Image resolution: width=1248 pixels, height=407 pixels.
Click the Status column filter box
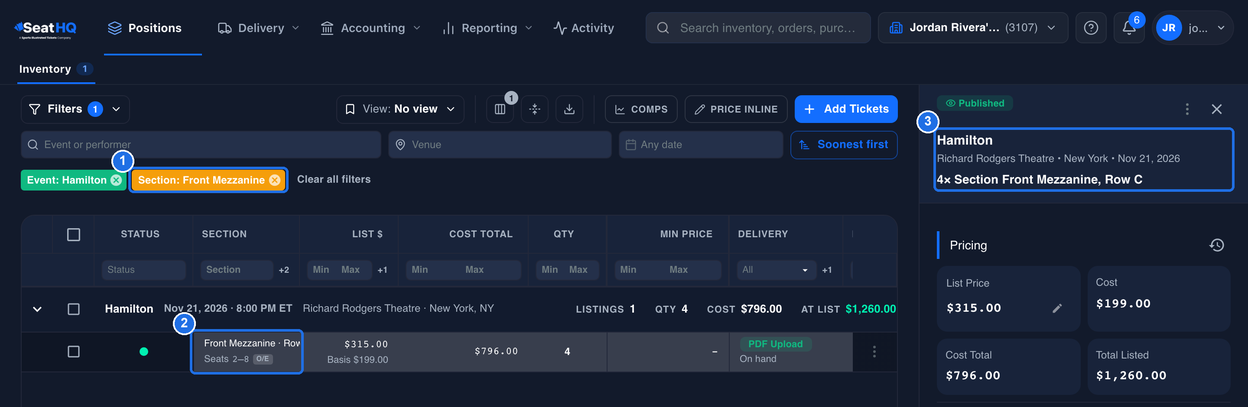pos(144,270)
